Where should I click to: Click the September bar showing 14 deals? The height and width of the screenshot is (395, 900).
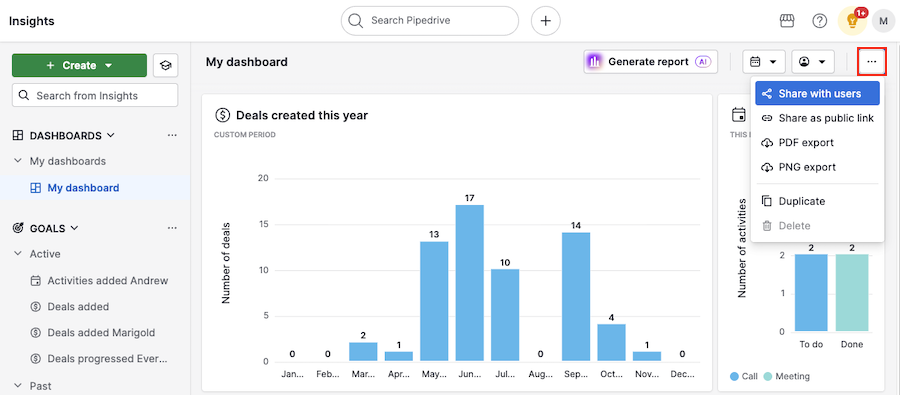coord(576,297)
